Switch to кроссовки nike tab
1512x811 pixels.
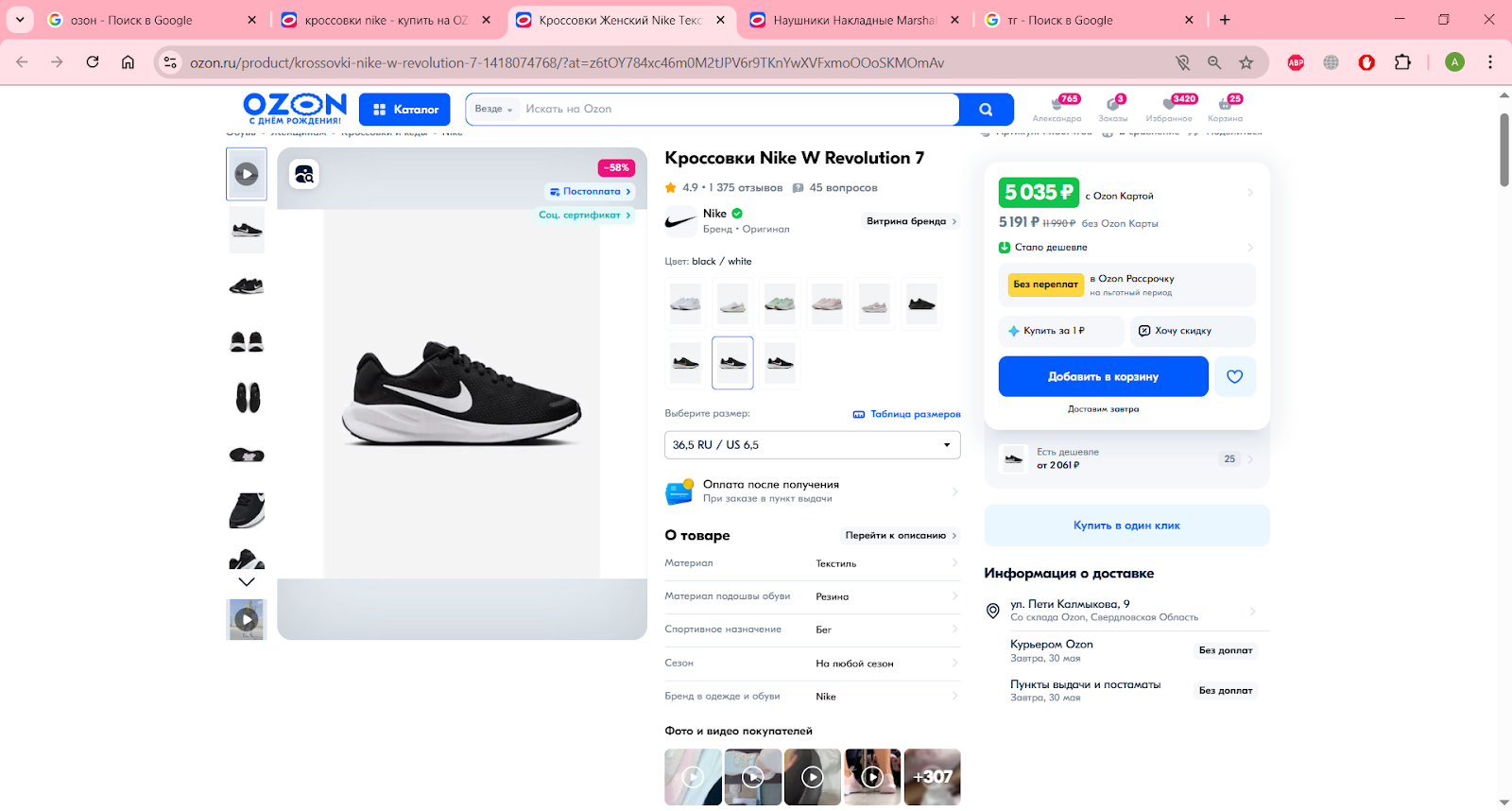point(387,20)
